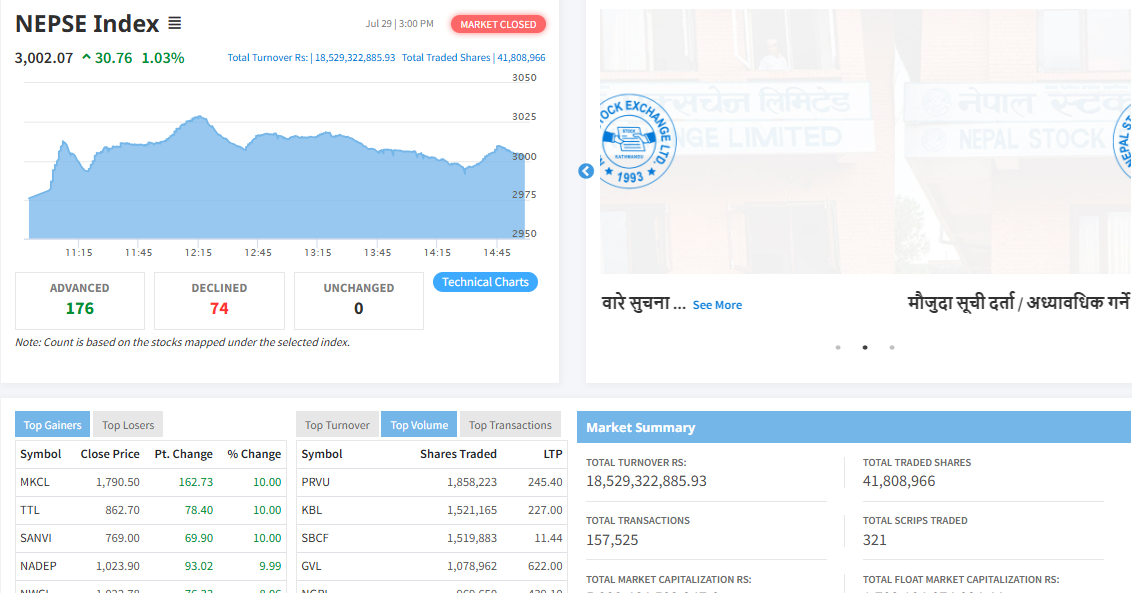Show the Top Turnover tab
Screen dimensions: 1132x593
coord(337,425)
